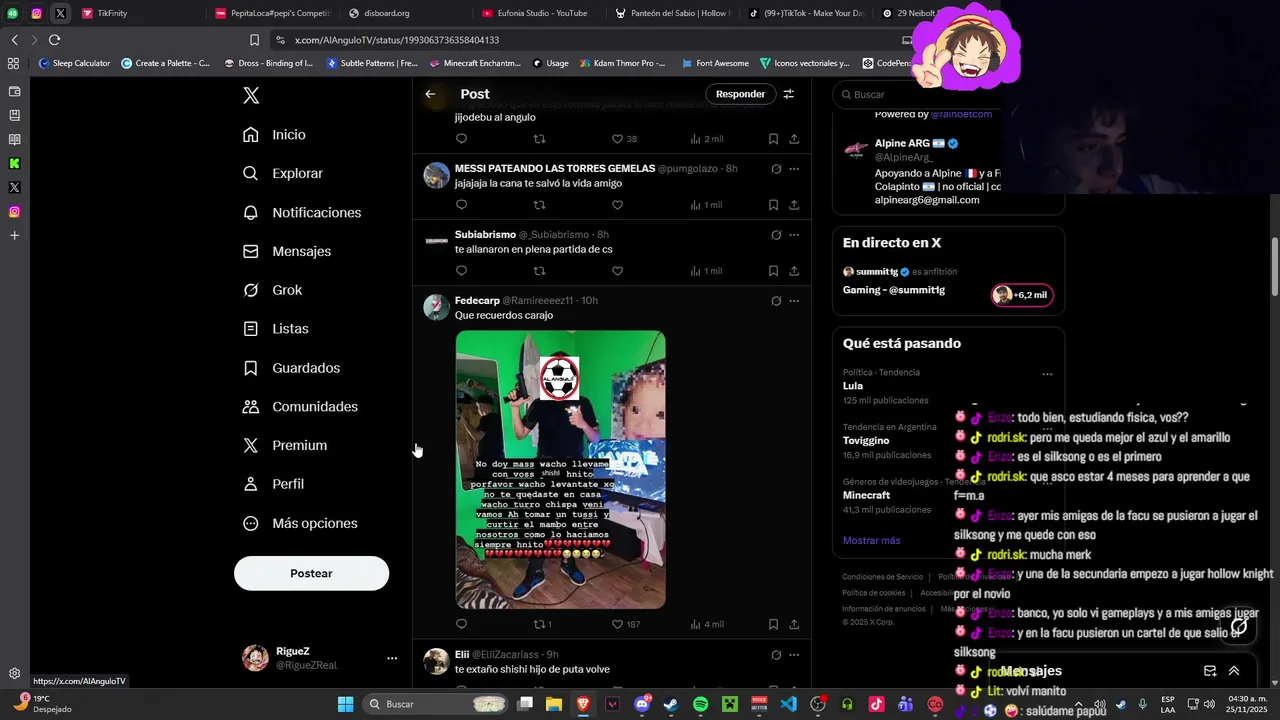Bookmark Fedecarp's post
Viewport: 1280px width, 720px height.
773,624
